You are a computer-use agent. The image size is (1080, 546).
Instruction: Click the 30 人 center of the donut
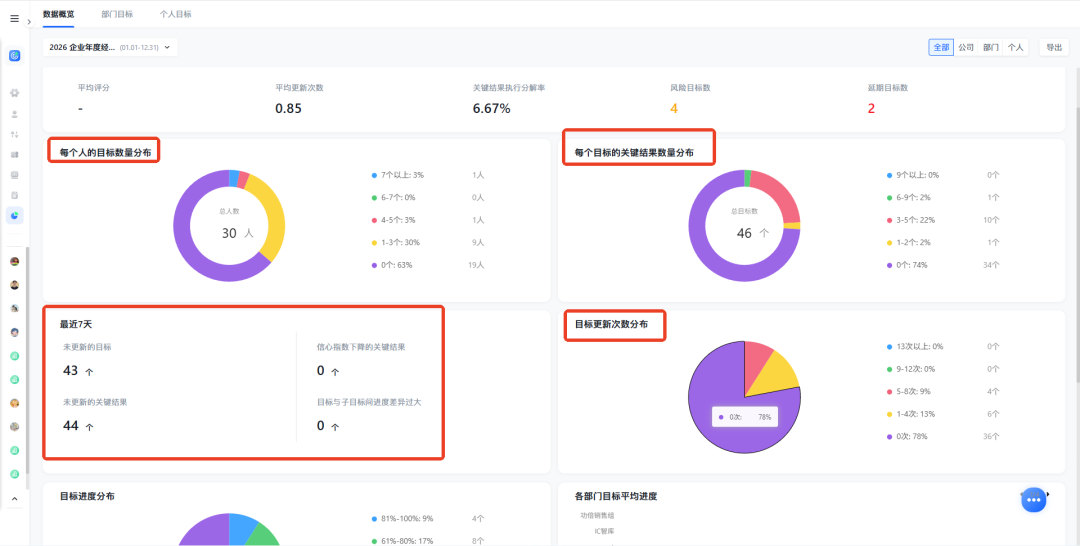[238, 233]
